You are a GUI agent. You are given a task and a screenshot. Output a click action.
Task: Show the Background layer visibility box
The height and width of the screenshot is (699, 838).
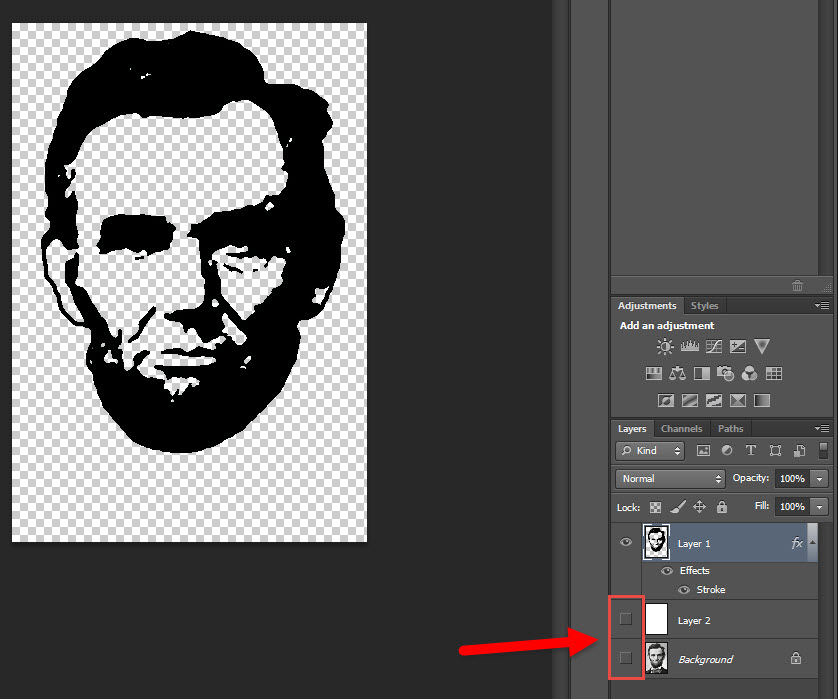click(x=626, y=658)
